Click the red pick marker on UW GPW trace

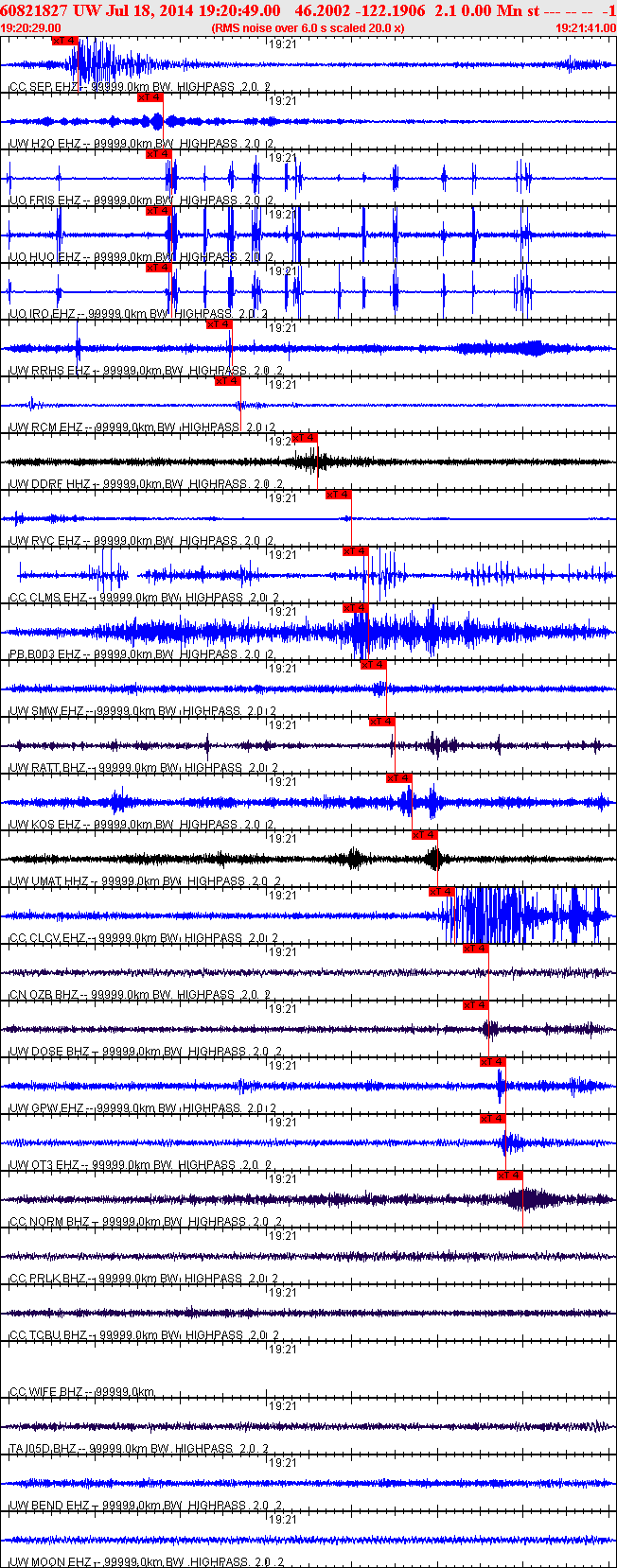pos(492,1062)
